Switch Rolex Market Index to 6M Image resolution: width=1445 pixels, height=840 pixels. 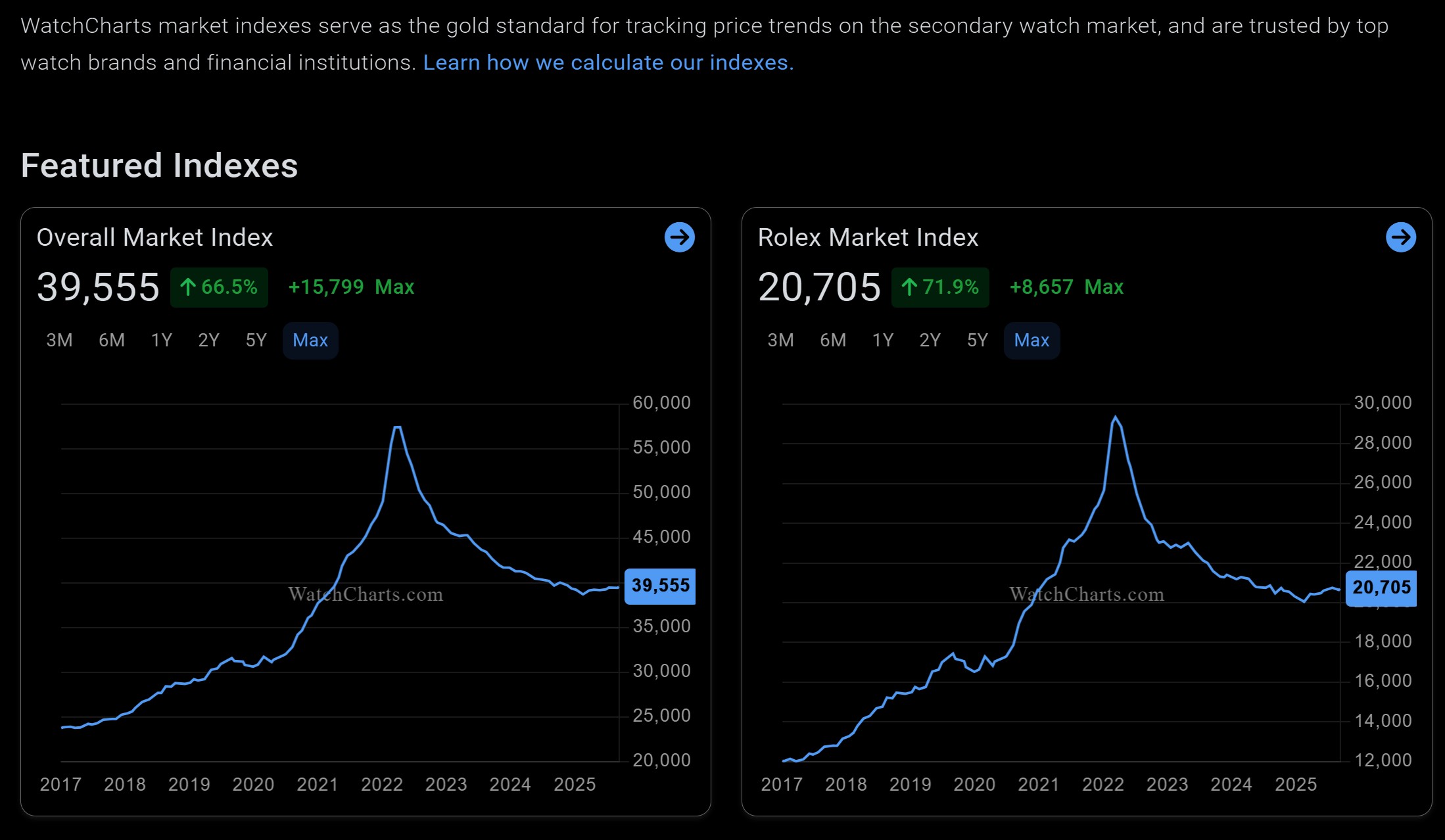(832, 340)
